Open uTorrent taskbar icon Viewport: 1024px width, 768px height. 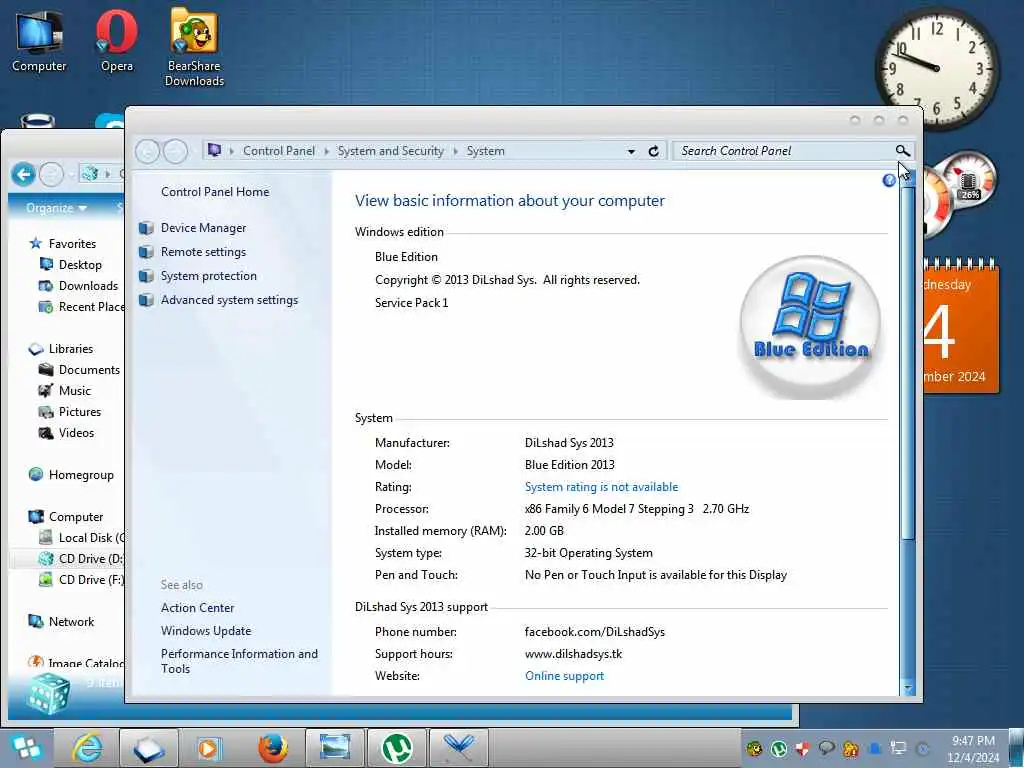pos(396,748)
